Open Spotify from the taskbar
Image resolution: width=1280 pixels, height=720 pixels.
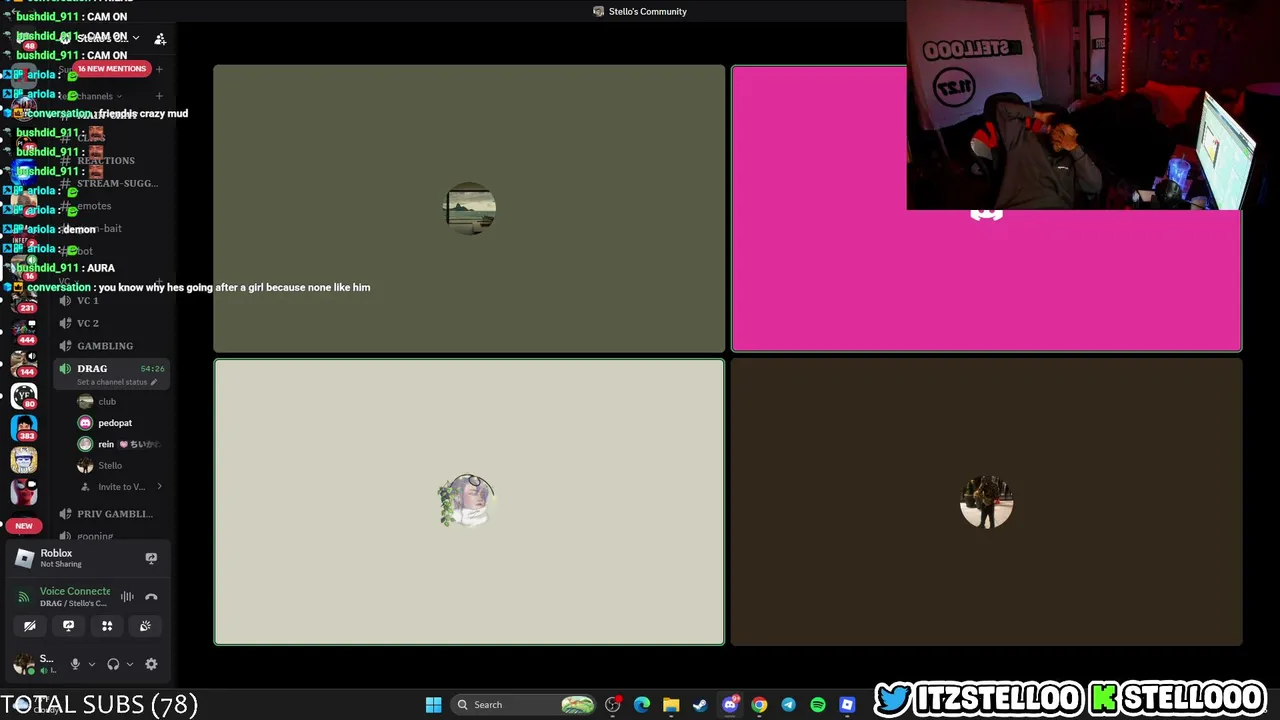(818, 705)
